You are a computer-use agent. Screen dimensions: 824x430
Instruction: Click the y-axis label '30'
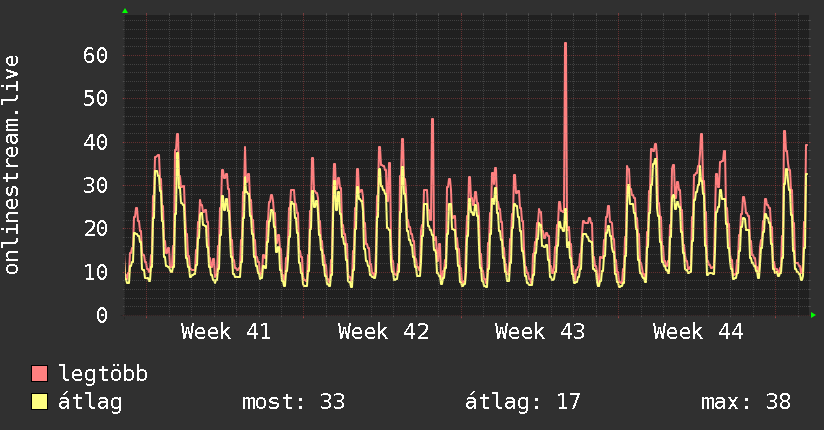(95, 185)
